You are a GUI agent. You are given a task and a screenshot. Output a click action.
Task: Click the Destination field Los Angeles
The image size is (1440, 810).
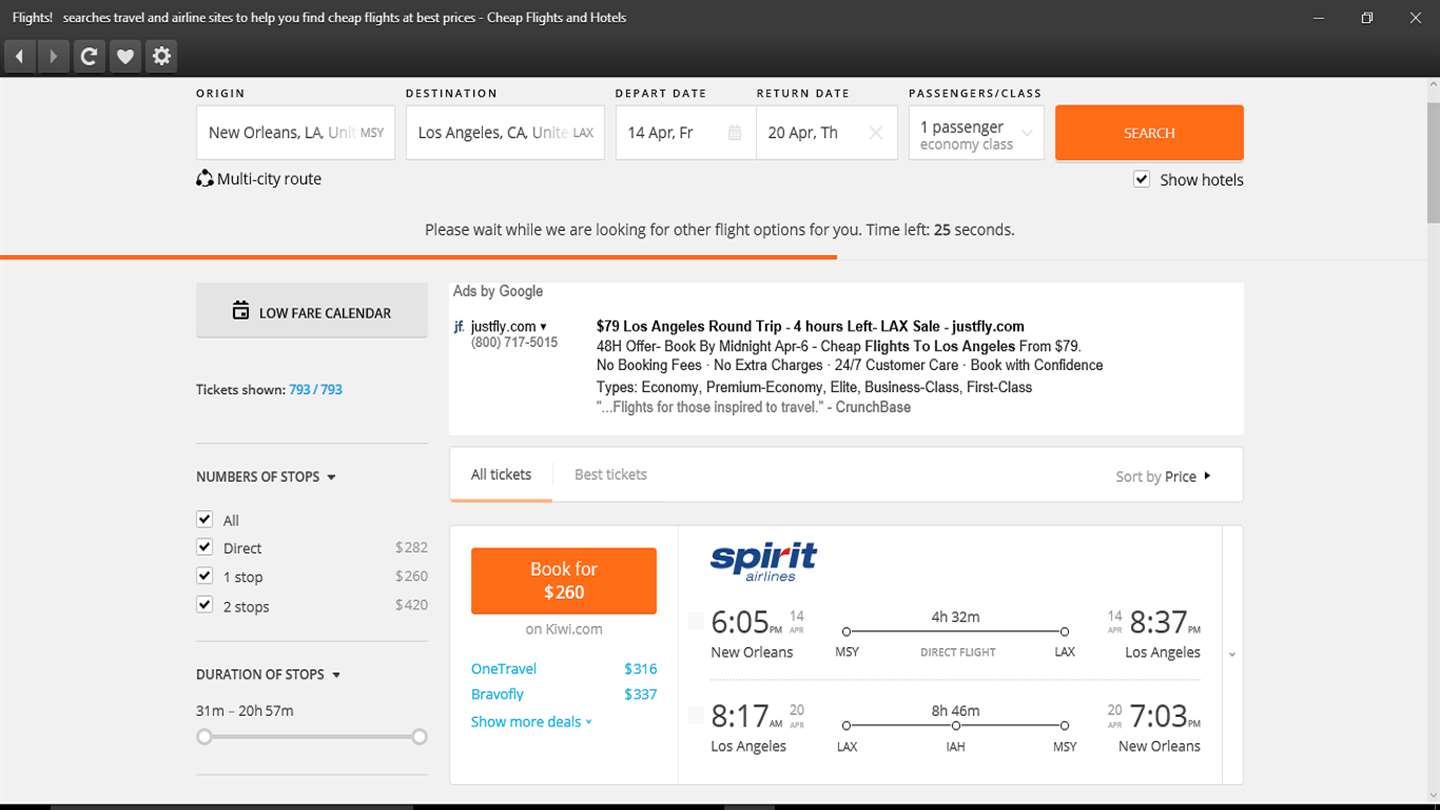(505, 132)
